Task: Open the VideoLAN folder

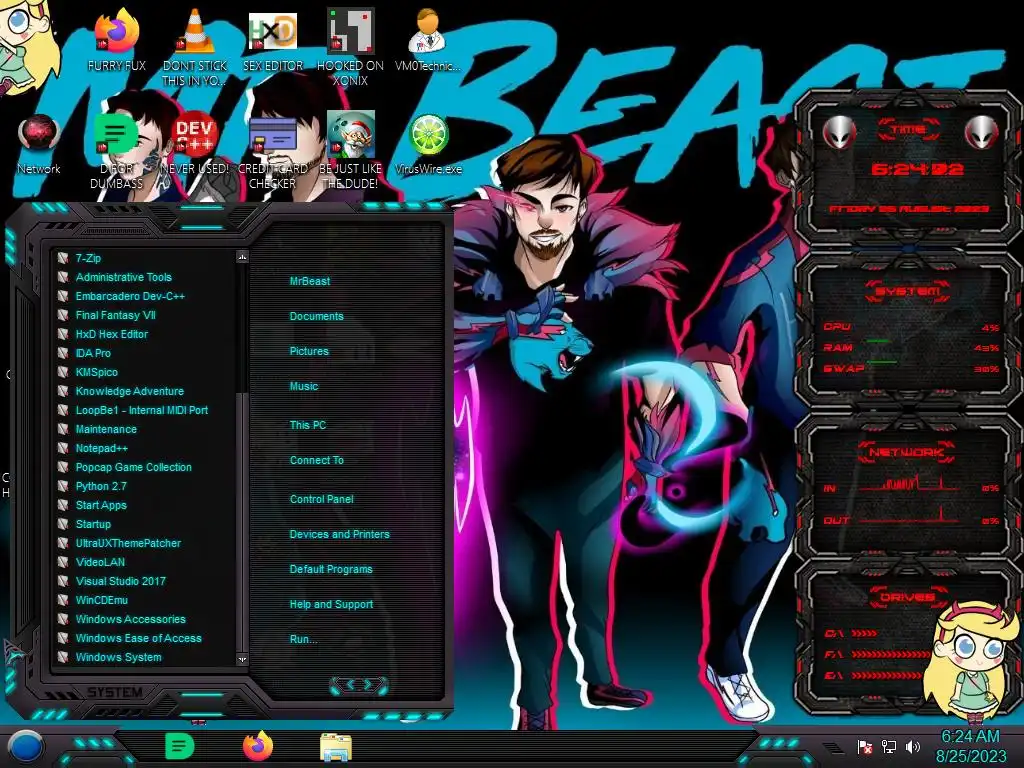Action: 100,562
